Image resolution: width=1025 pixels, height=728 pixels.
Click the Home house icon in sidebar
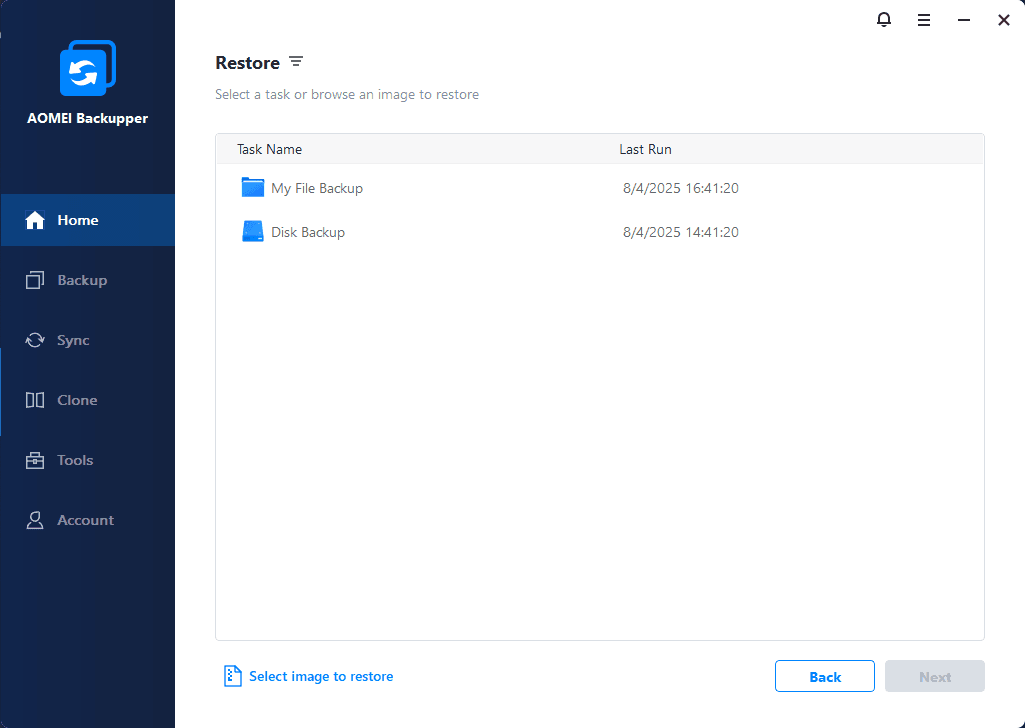(35, 220)
